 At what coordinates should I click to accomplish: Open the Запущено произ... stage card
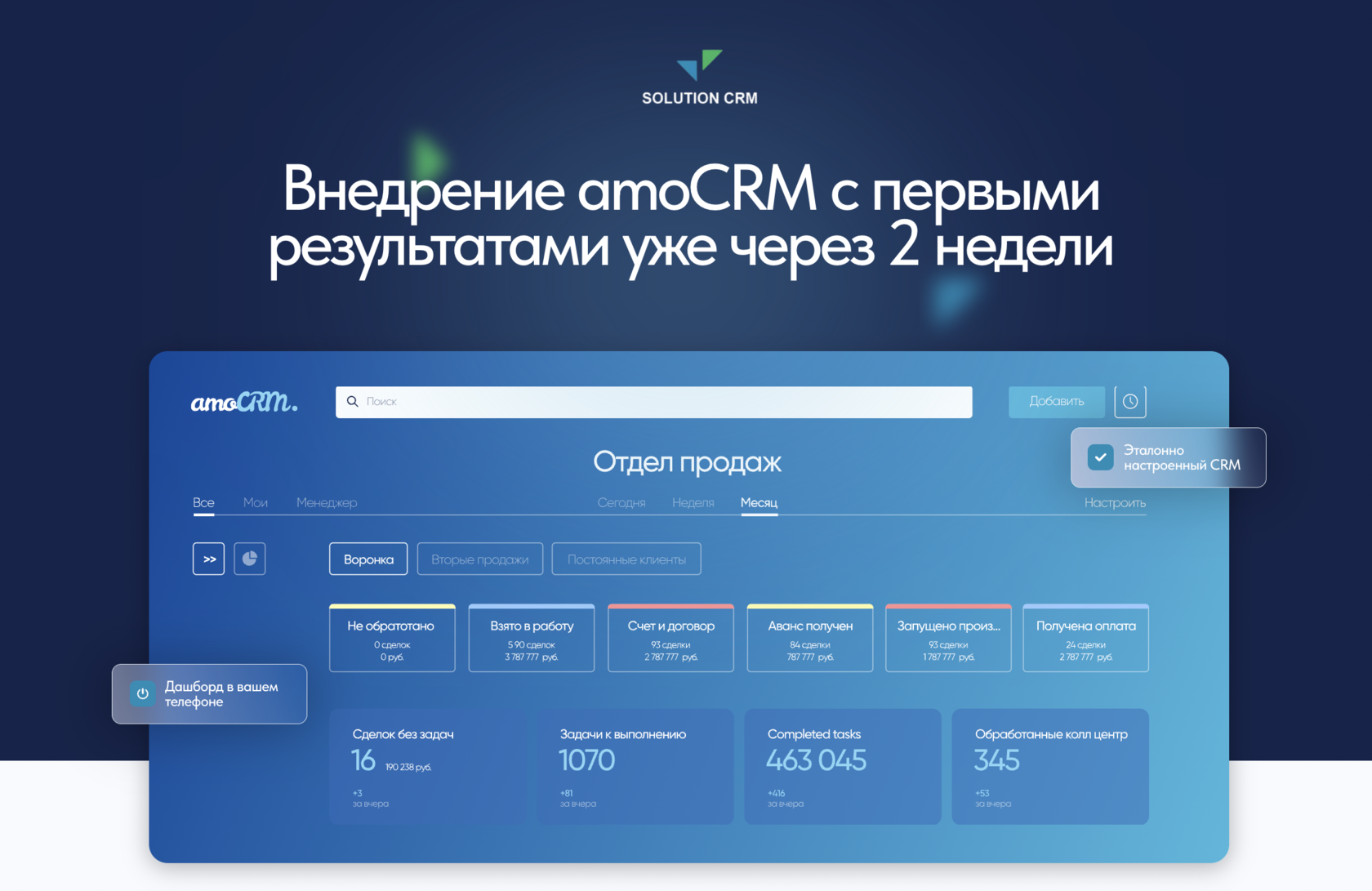point(949,639)
